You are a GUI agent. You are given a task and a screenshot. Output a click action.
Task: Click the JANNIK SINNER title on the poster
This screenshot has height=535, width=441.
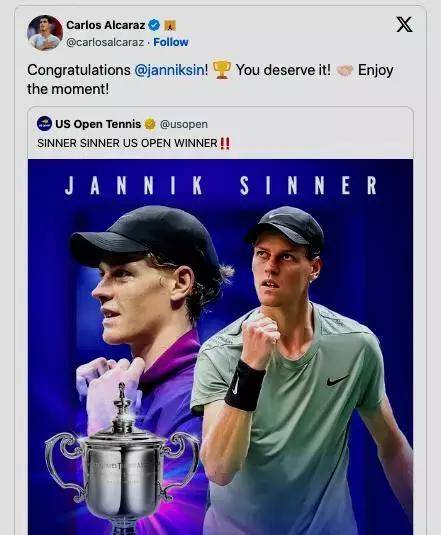tap(220, 185)
